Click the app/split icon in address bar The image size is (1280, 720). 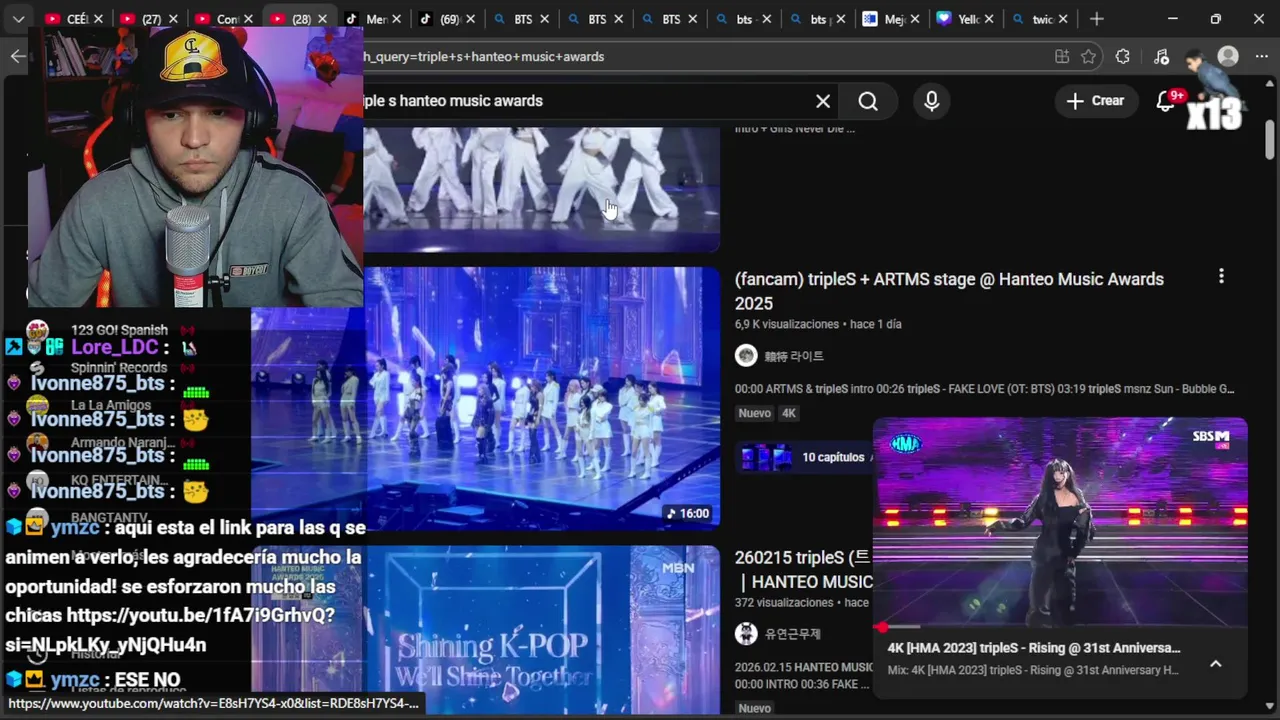1062,57
